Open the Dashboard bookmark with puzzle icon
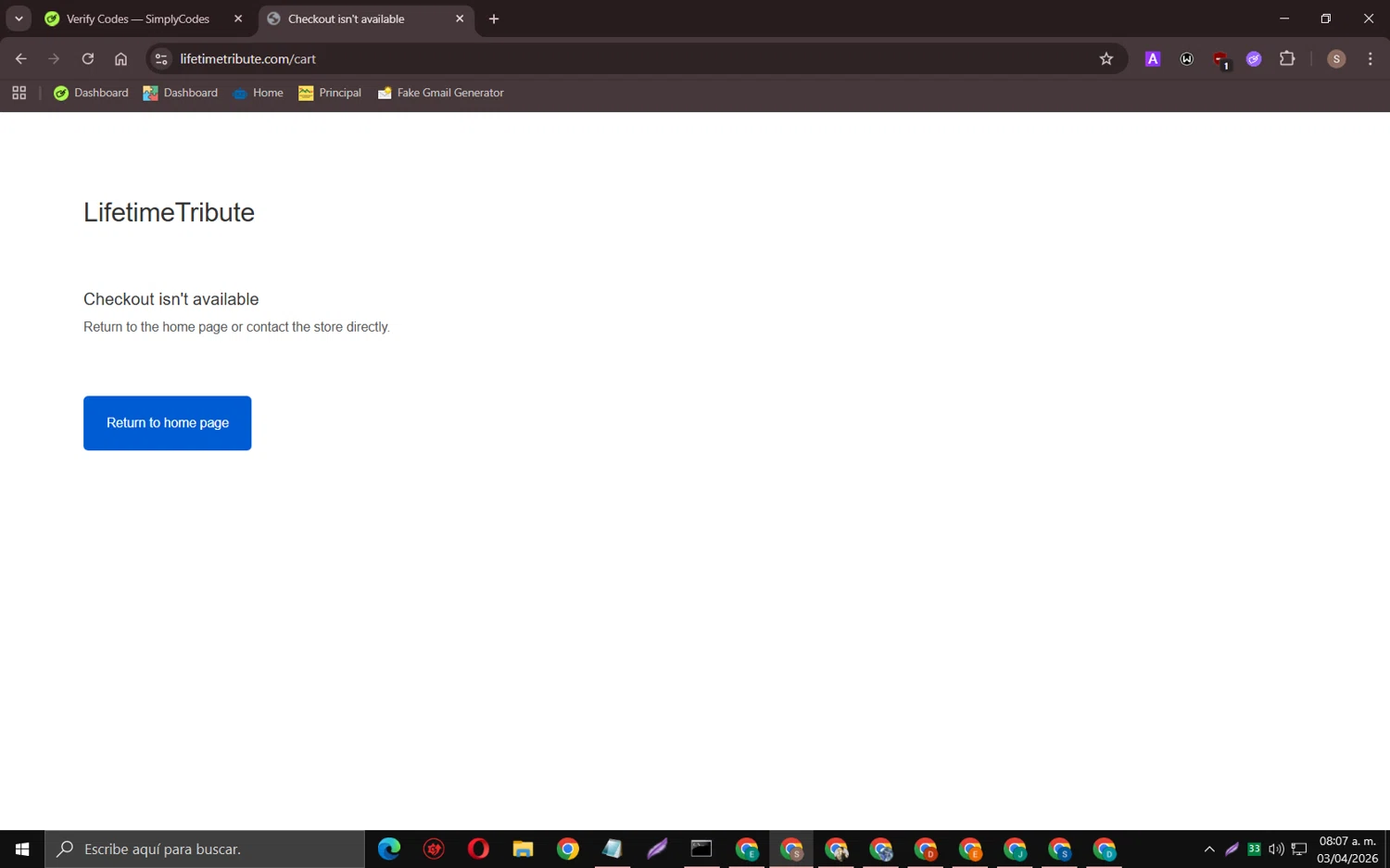The width and height of the screenshot is (1390, 868). tap(181, 93)
